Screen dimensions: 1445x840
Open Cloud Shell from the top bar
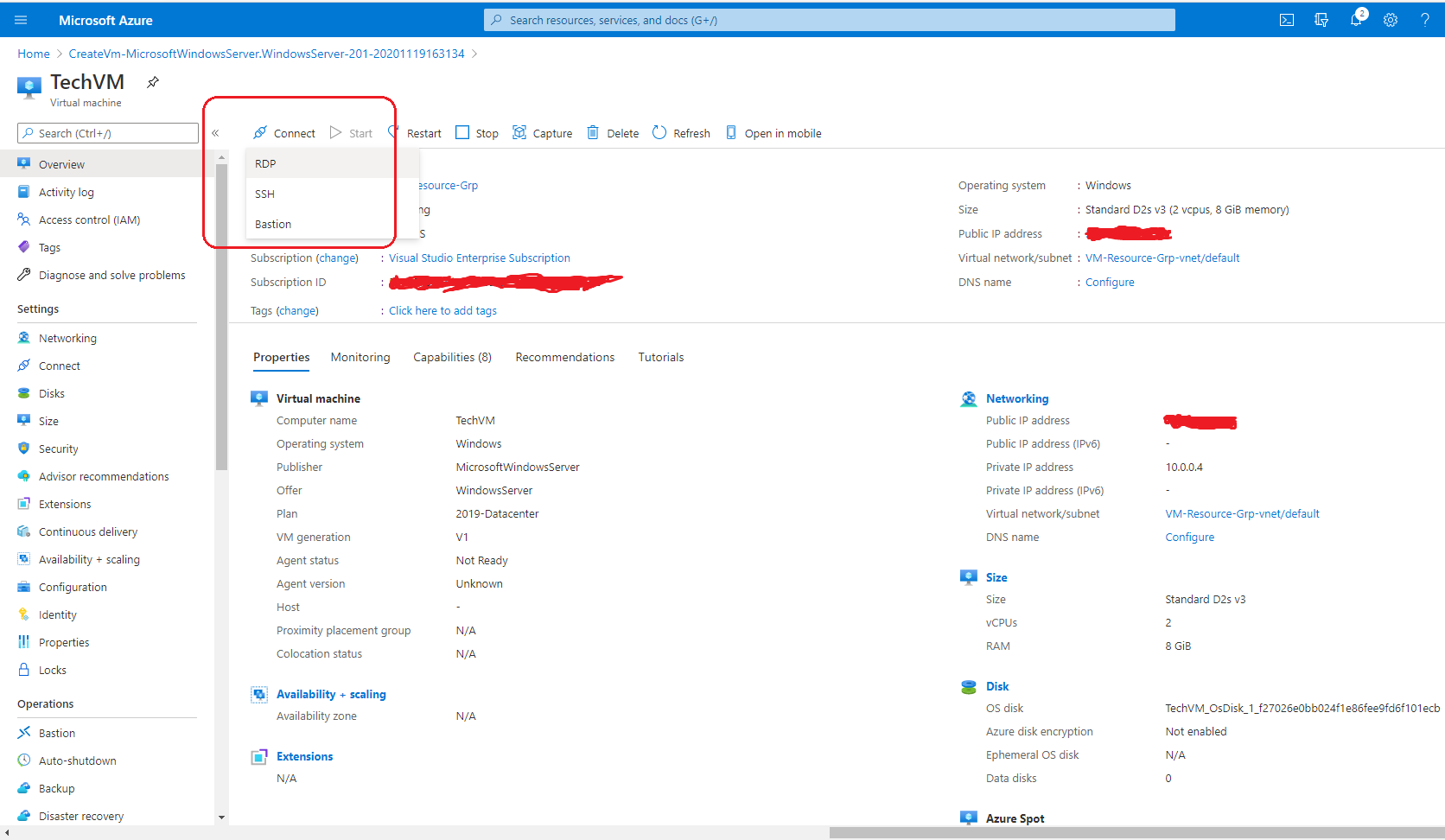coord(1287,20)
